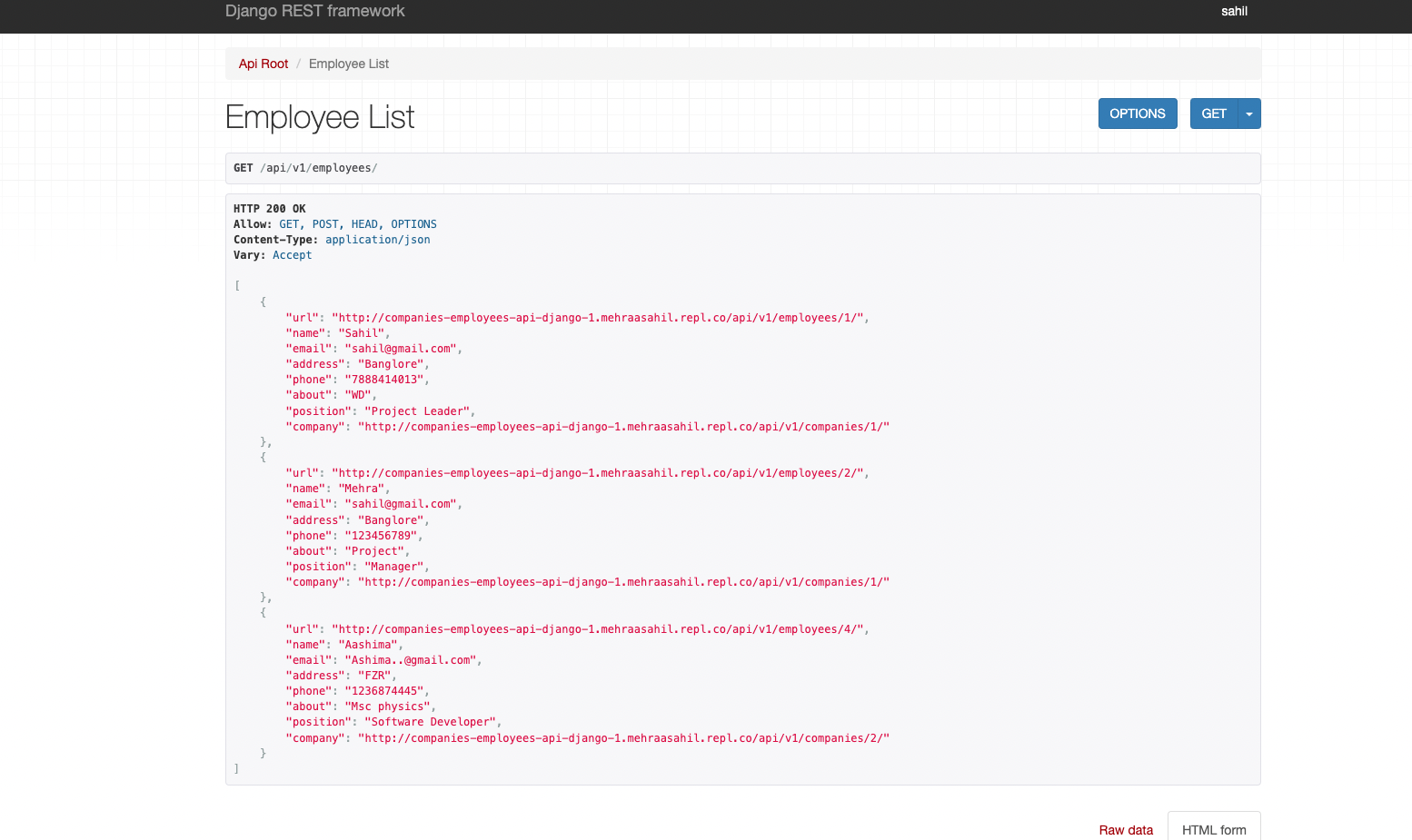1412x840 pixels.
Task: Click the HEAD hyperlink in Allow header
Action: (363, 223)
